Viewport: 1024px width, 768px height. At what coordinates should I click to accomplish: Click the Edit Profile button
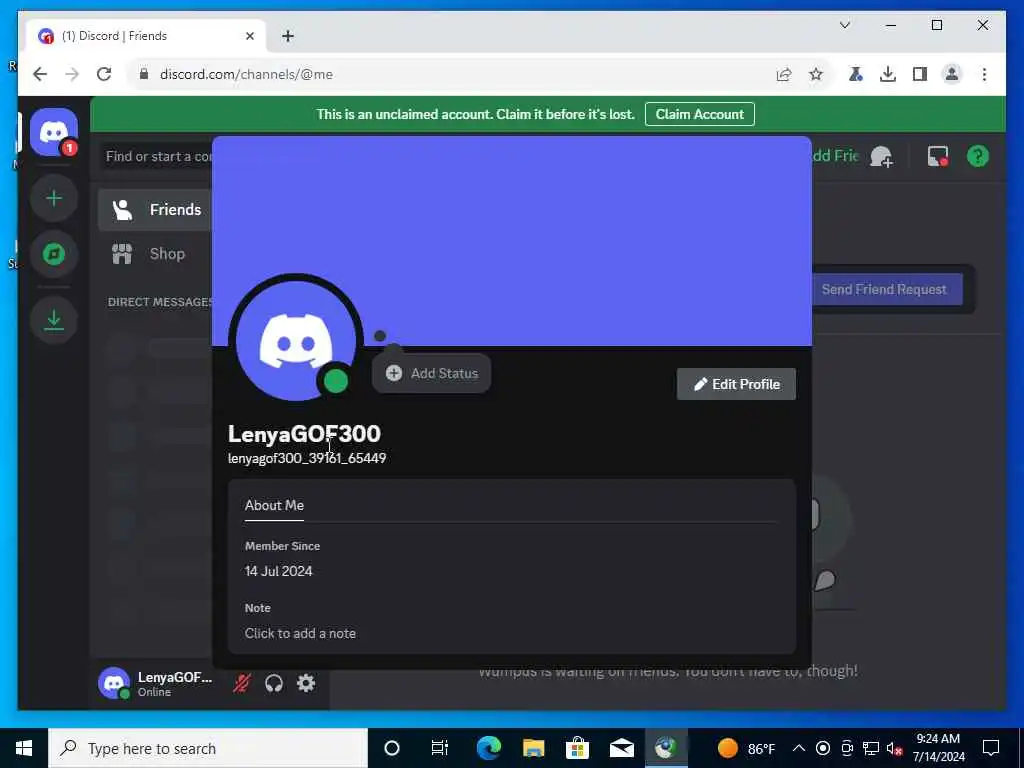coord(736,384)
